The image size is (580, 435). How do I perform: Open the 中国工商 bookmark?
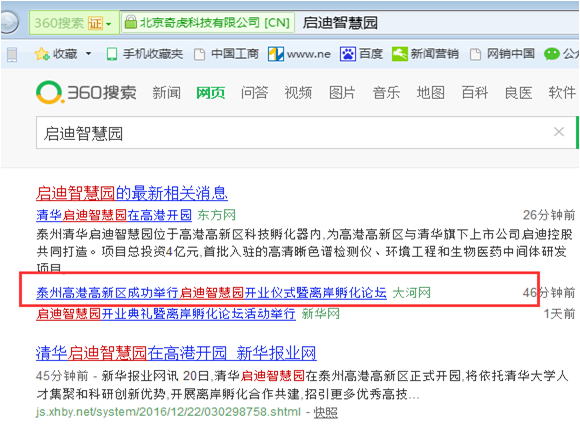click(x=226, y=54)
